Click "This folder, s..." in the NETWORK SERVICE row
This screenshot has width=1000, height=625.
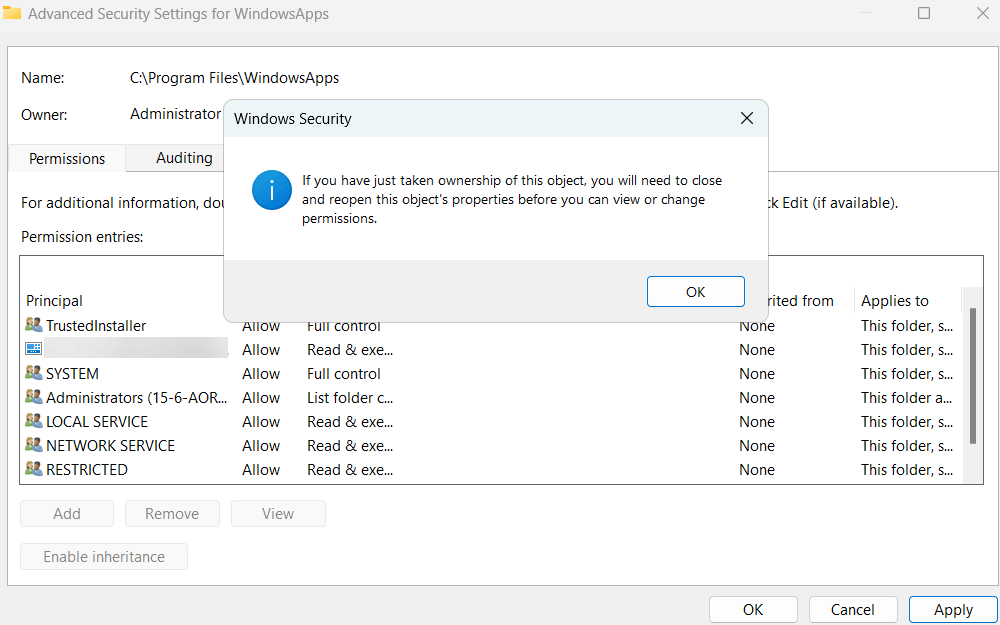click(x=907, y=445)
